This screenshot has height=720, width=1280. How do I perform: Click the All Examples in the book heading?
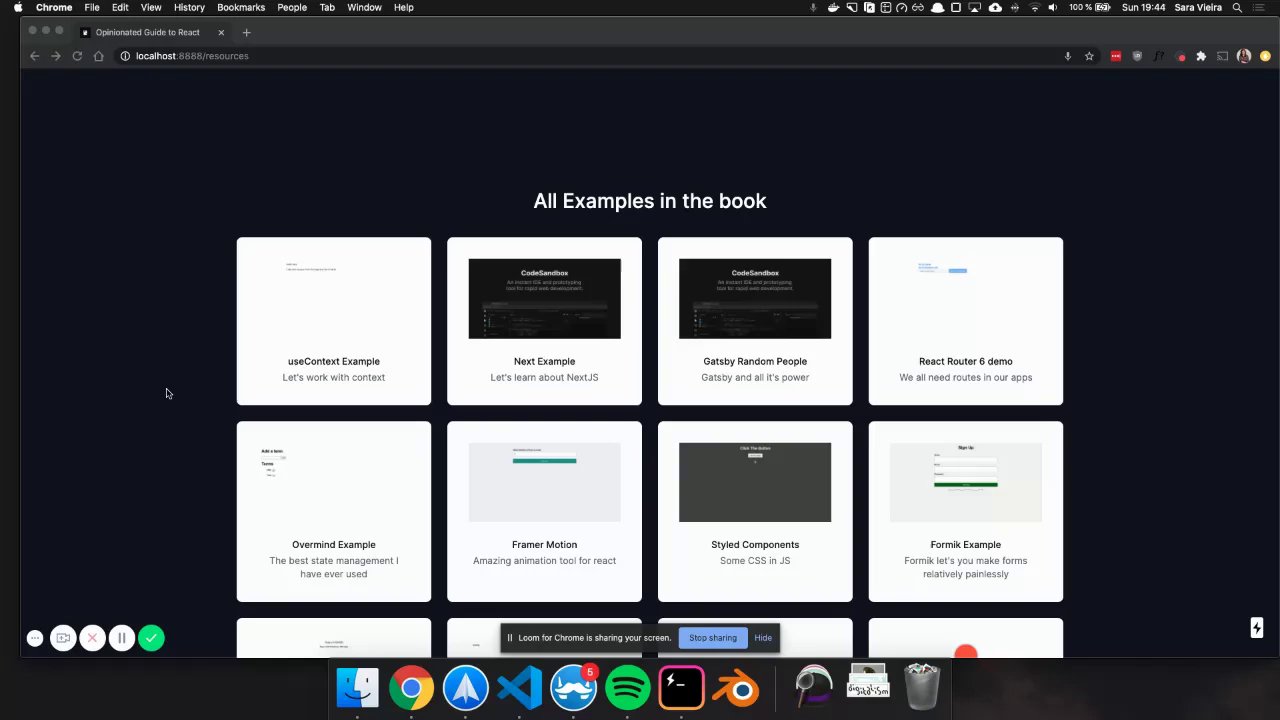click(650, 201)
